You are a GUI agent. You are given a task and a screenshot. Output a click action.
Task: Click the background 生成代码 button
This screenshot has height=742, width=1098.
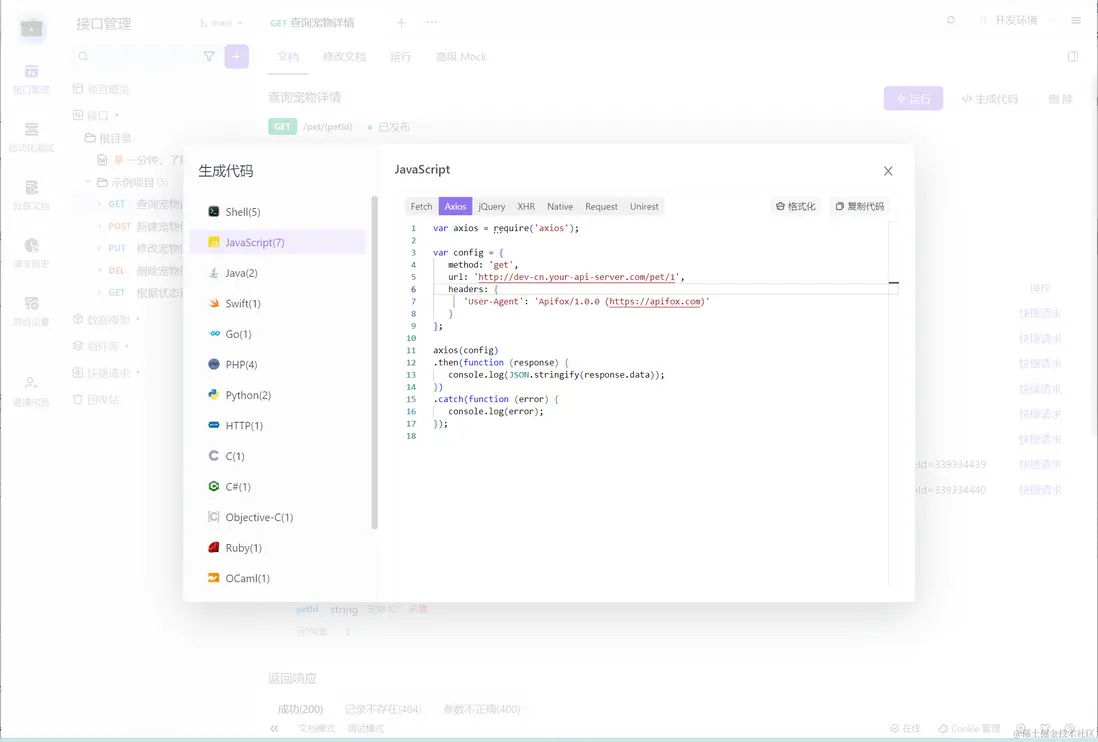(x=989, y=99)
